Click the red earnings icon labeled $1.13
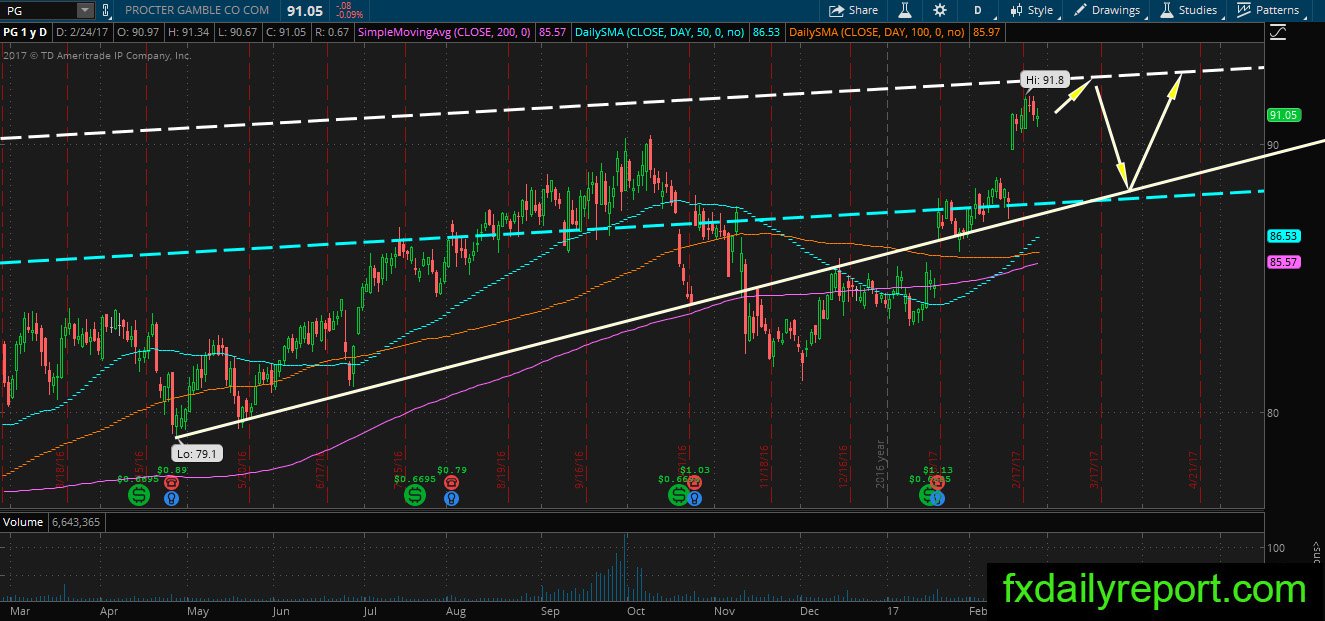 [939, 482]
